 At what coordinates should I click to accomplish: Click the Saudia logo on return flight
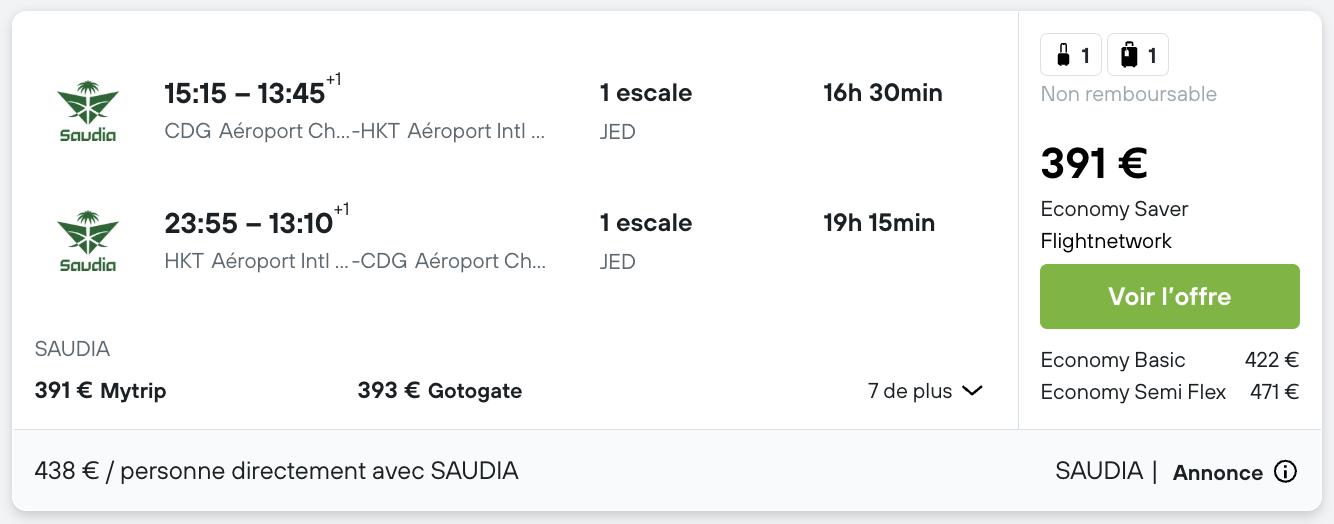[88, 241]
